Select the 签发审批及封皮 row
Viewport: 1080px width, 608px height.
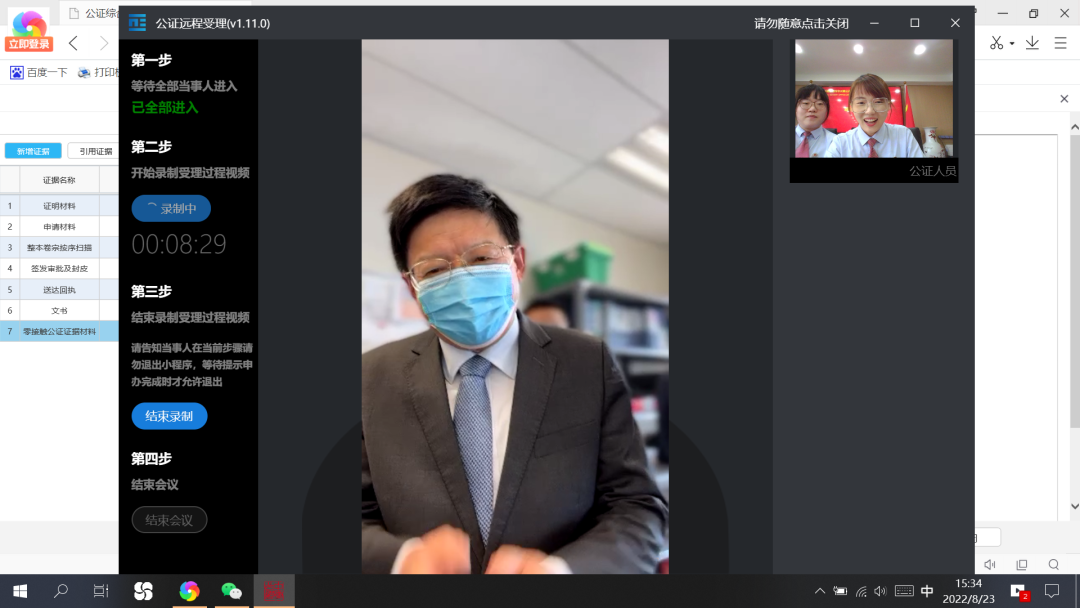click(x=59, y=269)
